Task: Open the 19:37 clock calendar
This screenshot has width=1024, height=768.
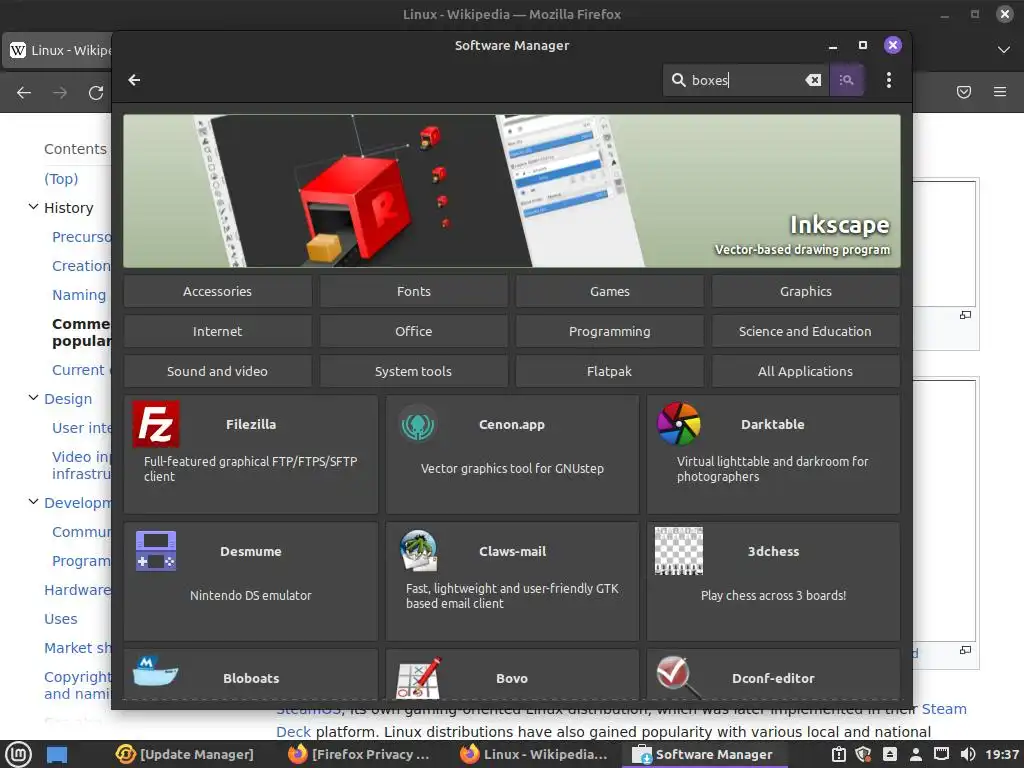Action: [x=1002, y=755]
